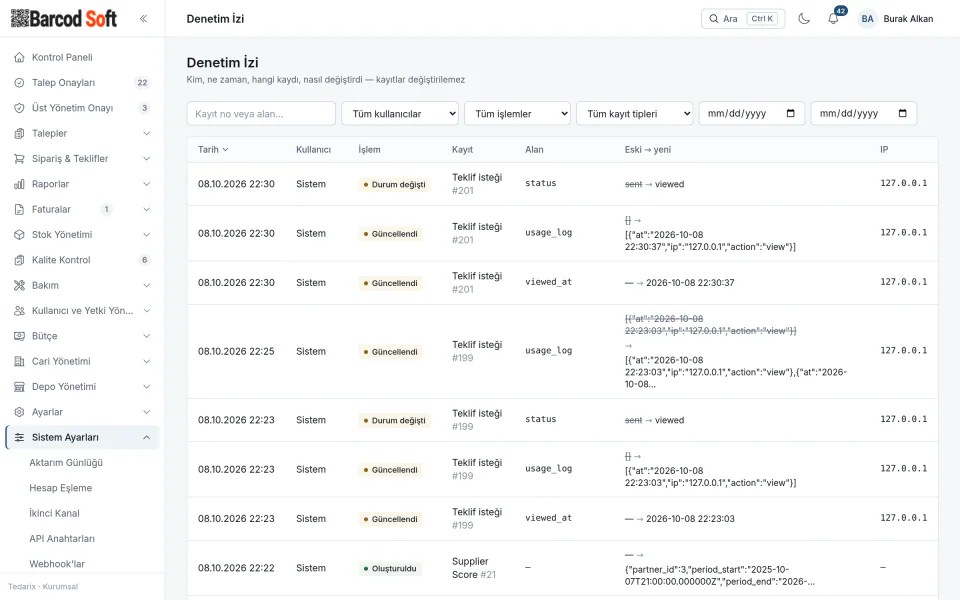Click the Faturalar document icon
The height and width of the screenshot is (600, 960).
(x=20, y=209)
